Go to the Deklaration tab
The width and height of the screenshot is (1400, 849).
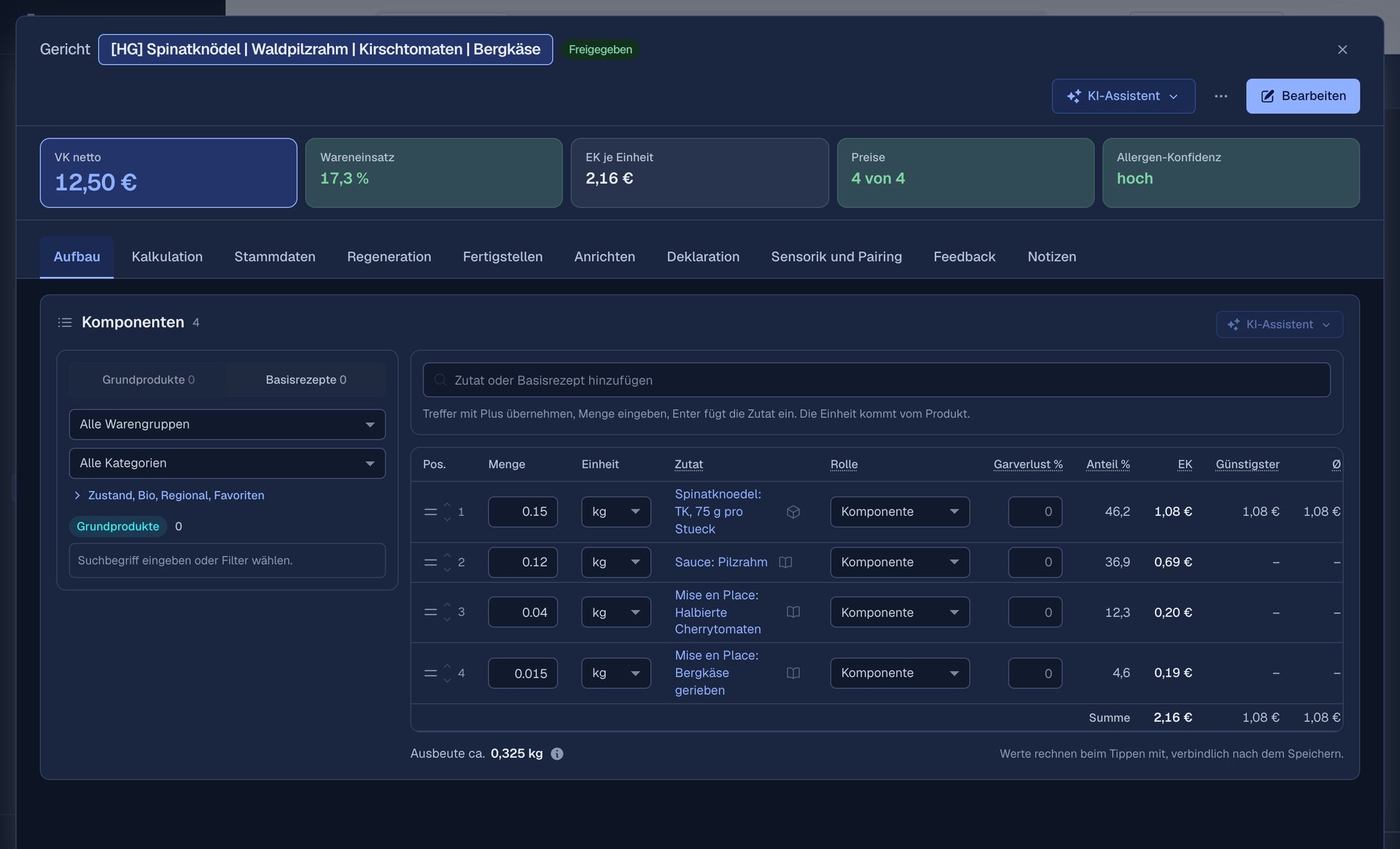click(703, 257)
